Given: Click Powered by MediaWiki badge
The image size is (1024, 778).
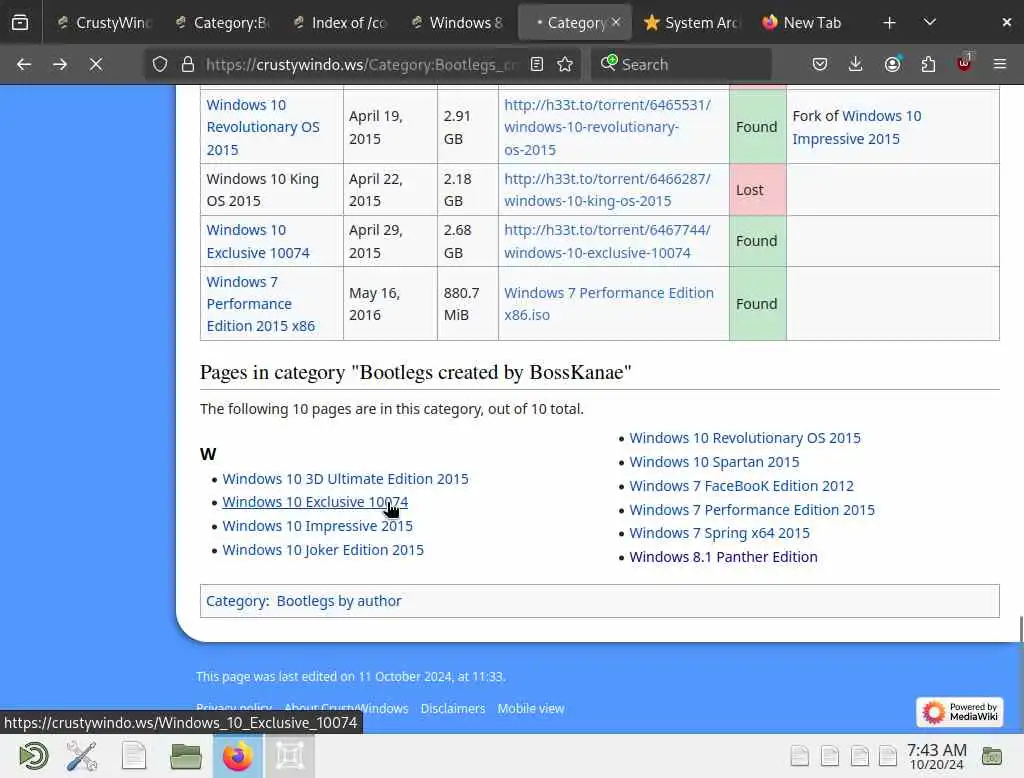Looking at the screenshot, I should pyautogui.click(x=959, y=712).
